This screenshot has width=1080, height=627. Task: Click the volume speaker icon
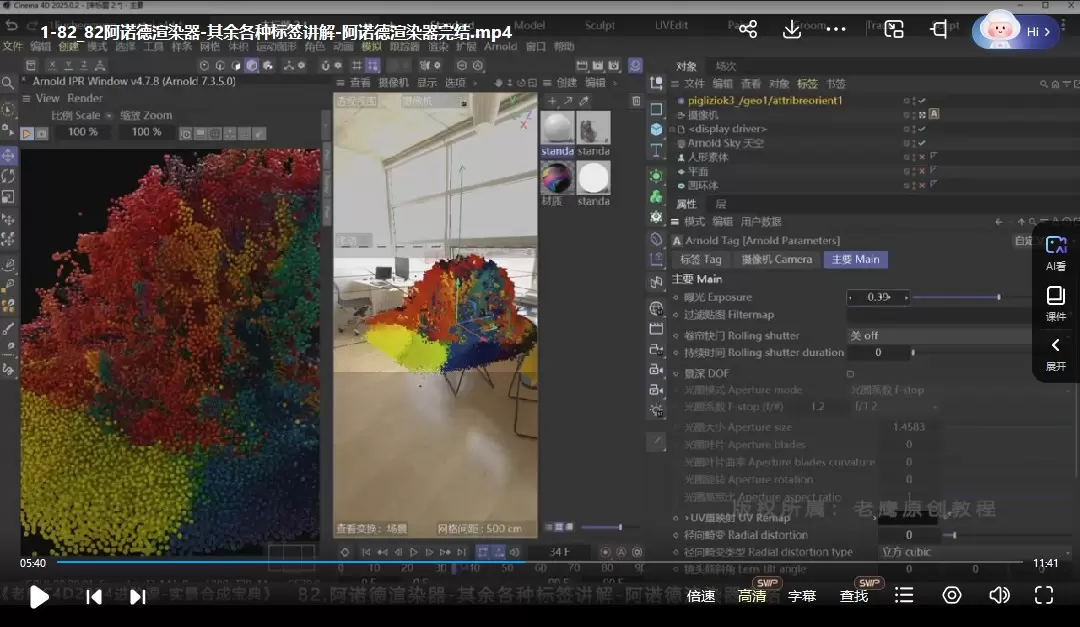point(999,595)
